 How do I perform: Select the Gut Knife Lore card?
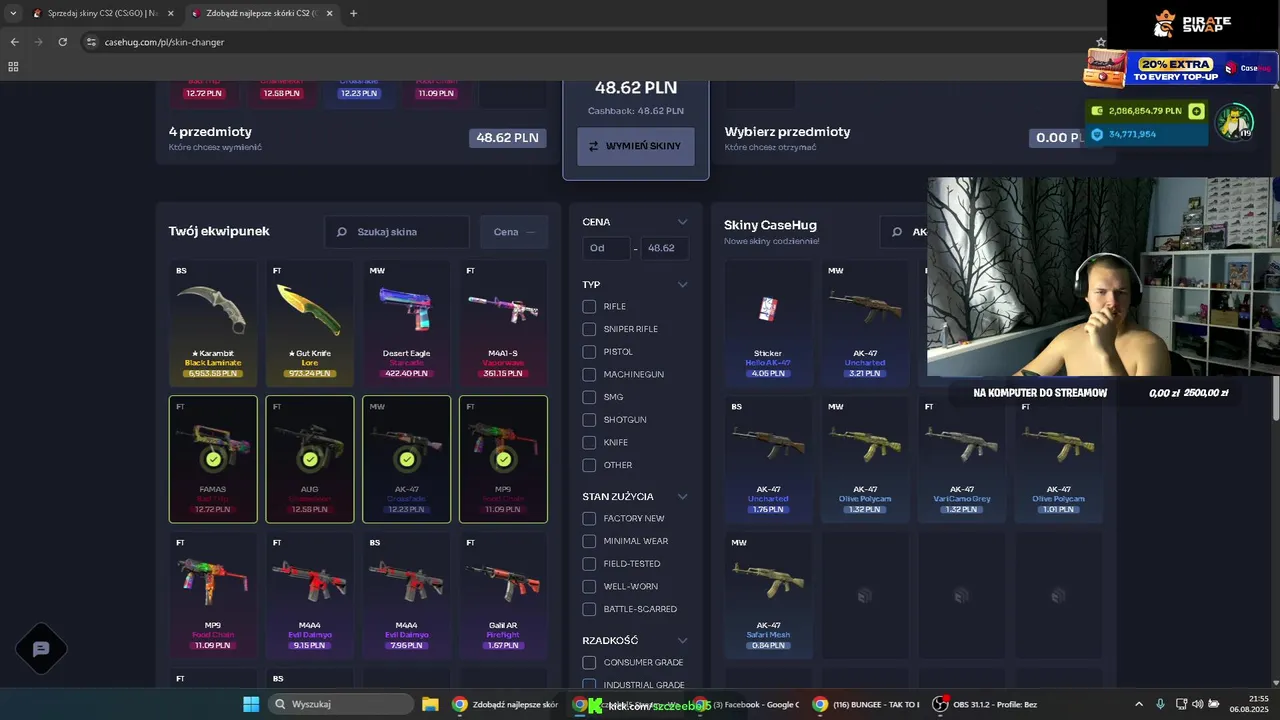pyautogui.click(x=310, y=323)
